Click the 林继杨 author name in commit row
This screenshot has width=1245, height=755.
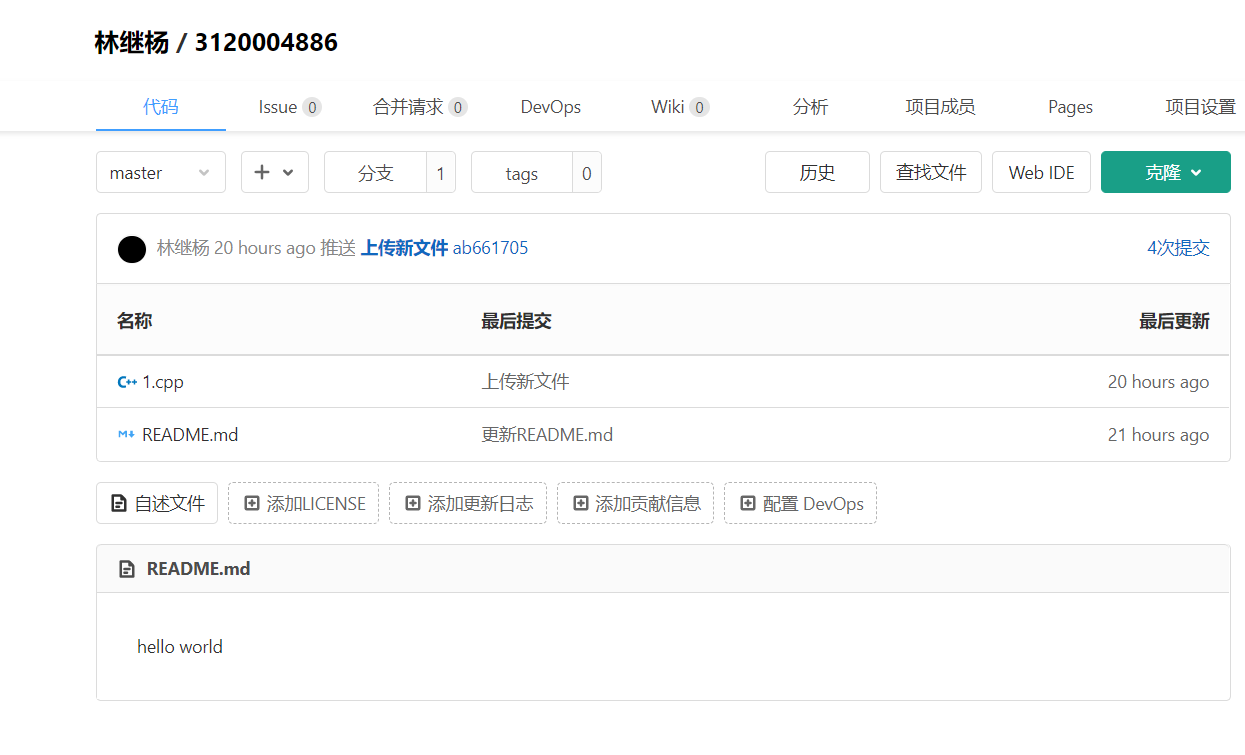(183, 248)
